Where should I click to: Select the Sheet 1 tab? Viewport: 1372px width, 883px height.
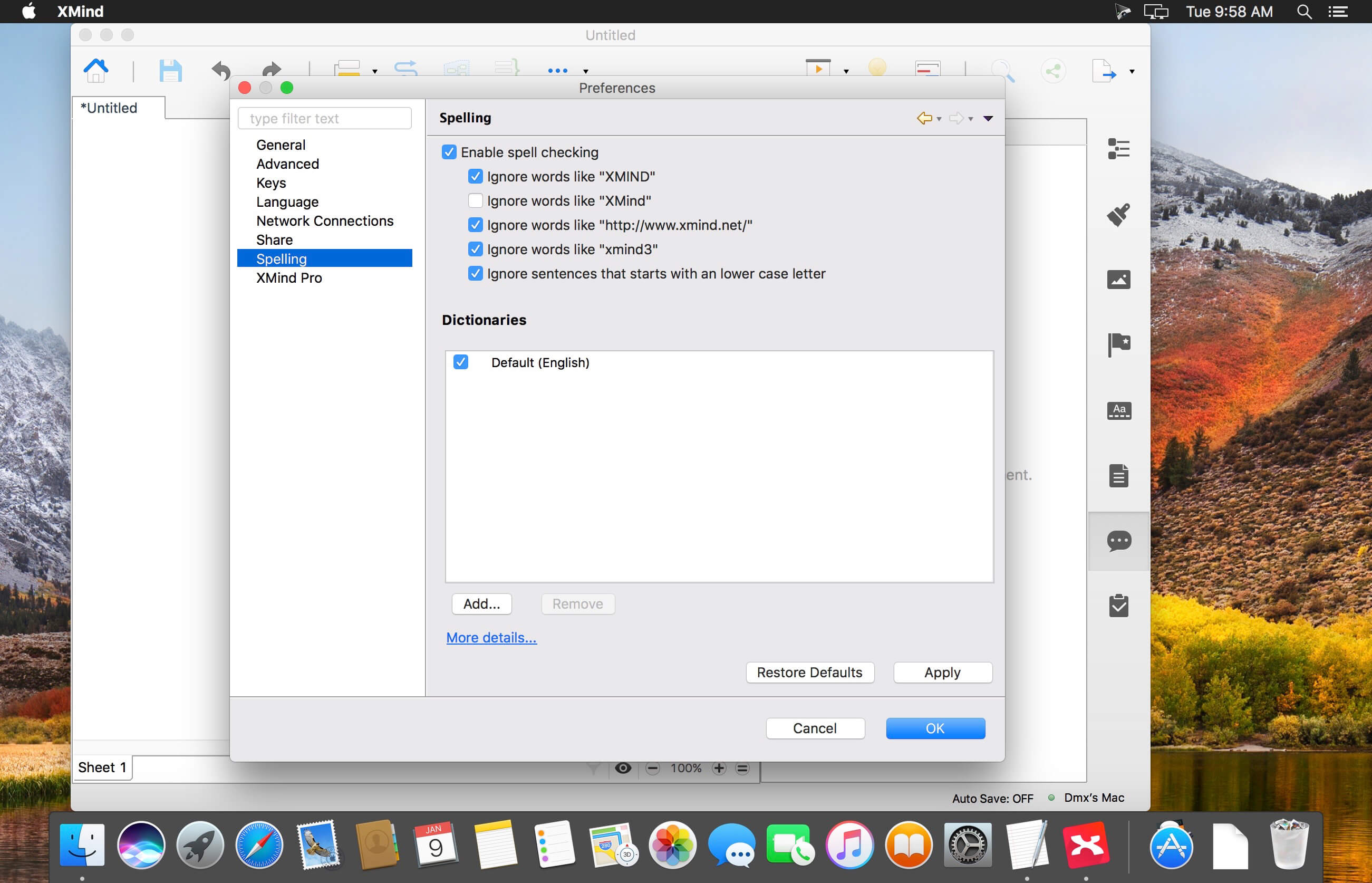point(103,768)
